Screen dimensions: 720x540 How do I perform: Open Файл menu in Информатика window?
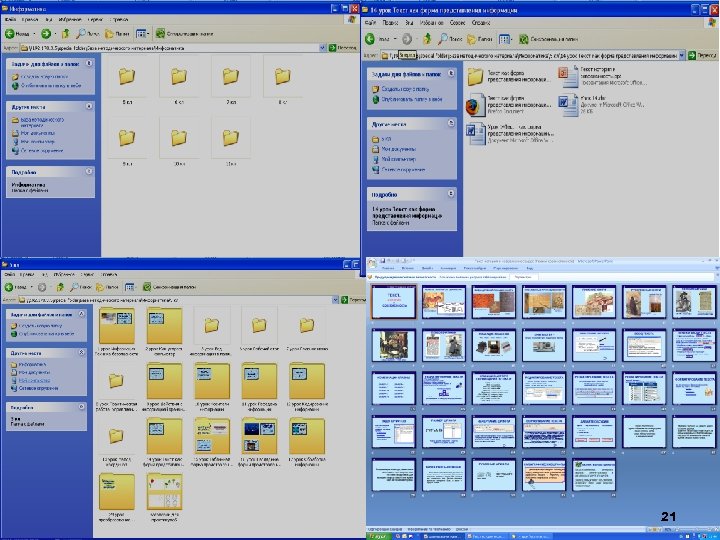pos(10,20)
